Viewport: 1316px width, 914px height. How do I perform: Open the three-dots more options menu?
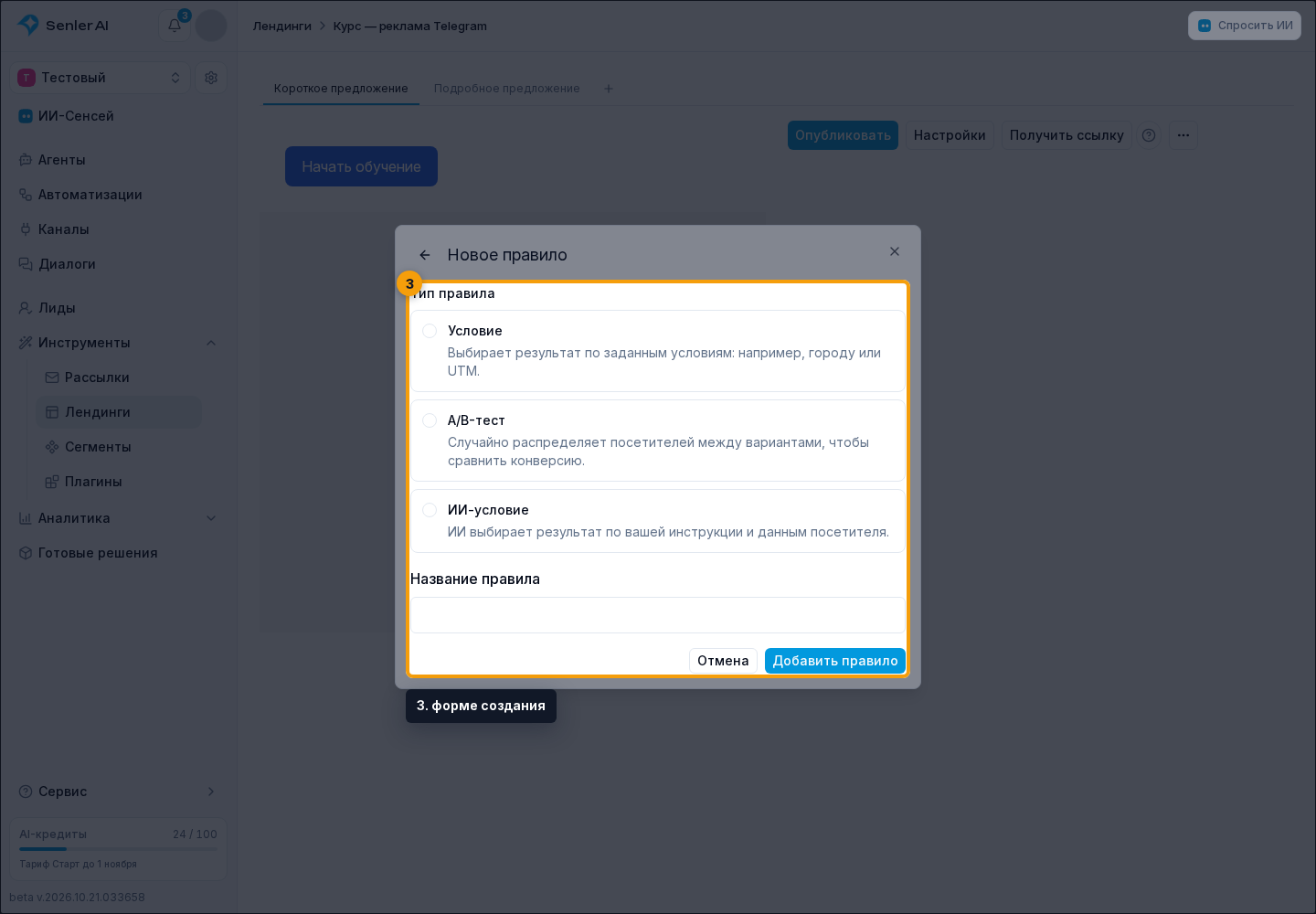(1183, 135)
